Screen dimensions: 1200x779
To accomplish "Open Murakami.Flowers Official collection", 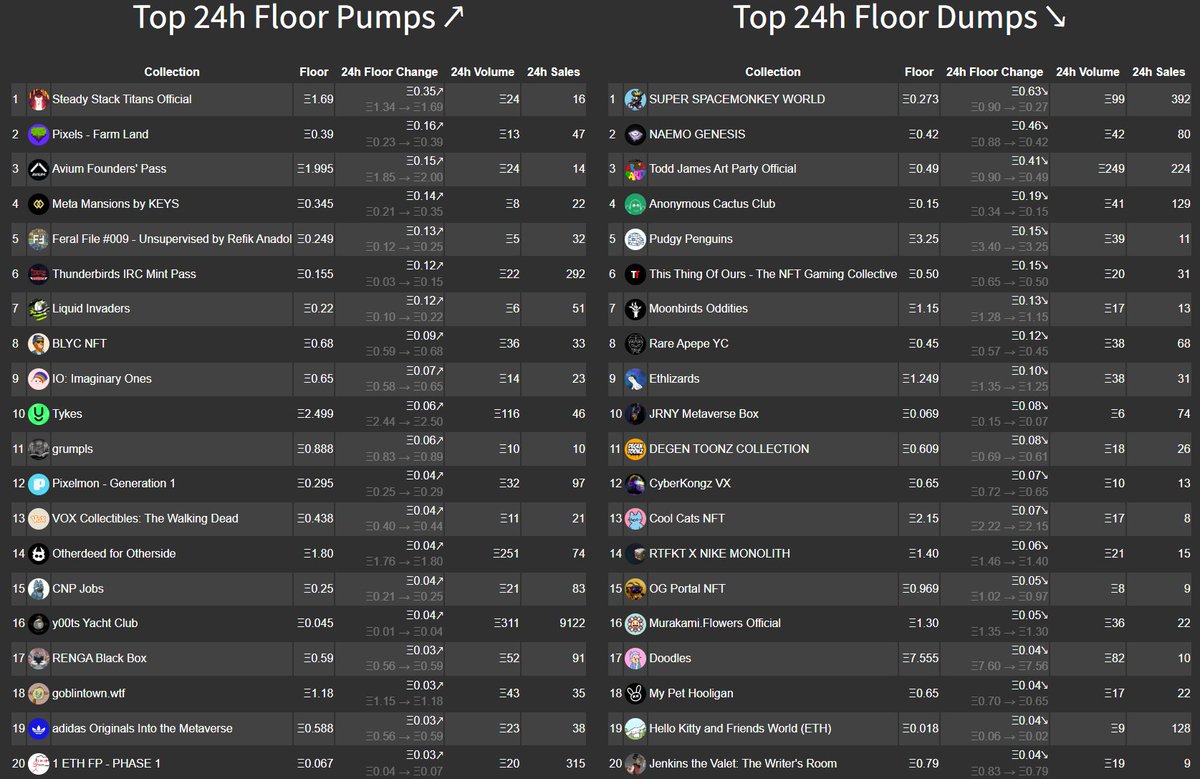I will pyautogui.click(x=715, y=623).
